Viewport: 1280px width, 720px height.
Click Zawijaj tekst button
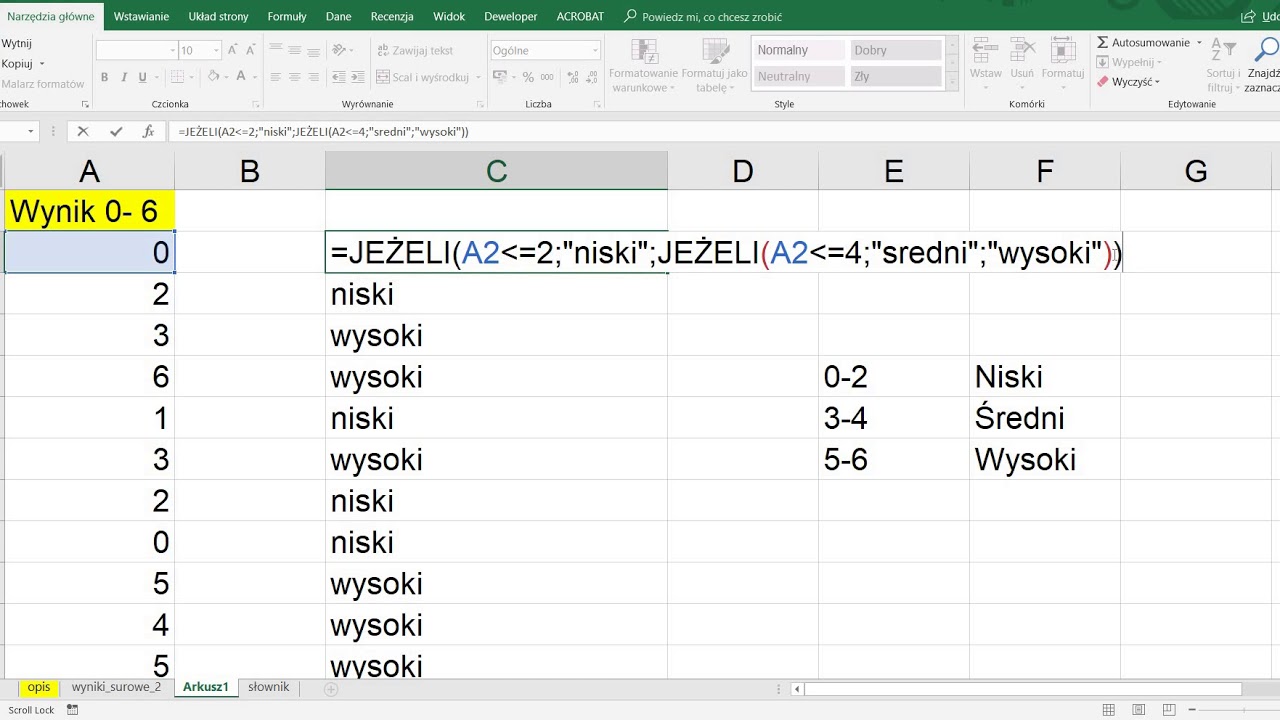415,50
